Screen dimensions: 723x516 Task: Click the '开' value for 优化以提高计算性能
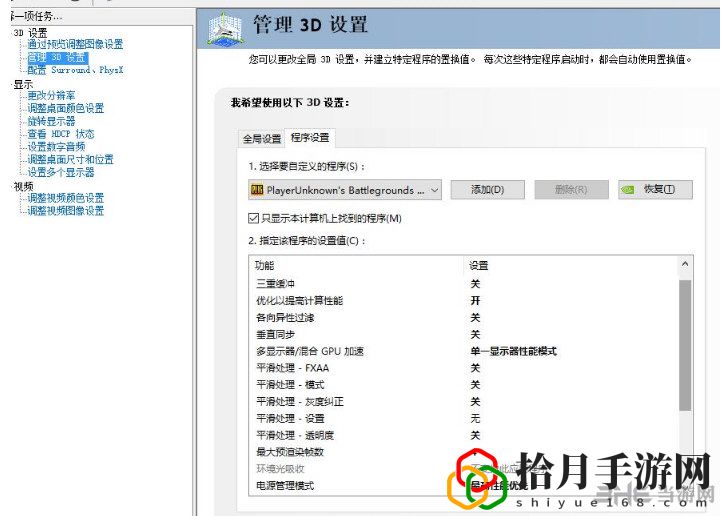point(475,301)
